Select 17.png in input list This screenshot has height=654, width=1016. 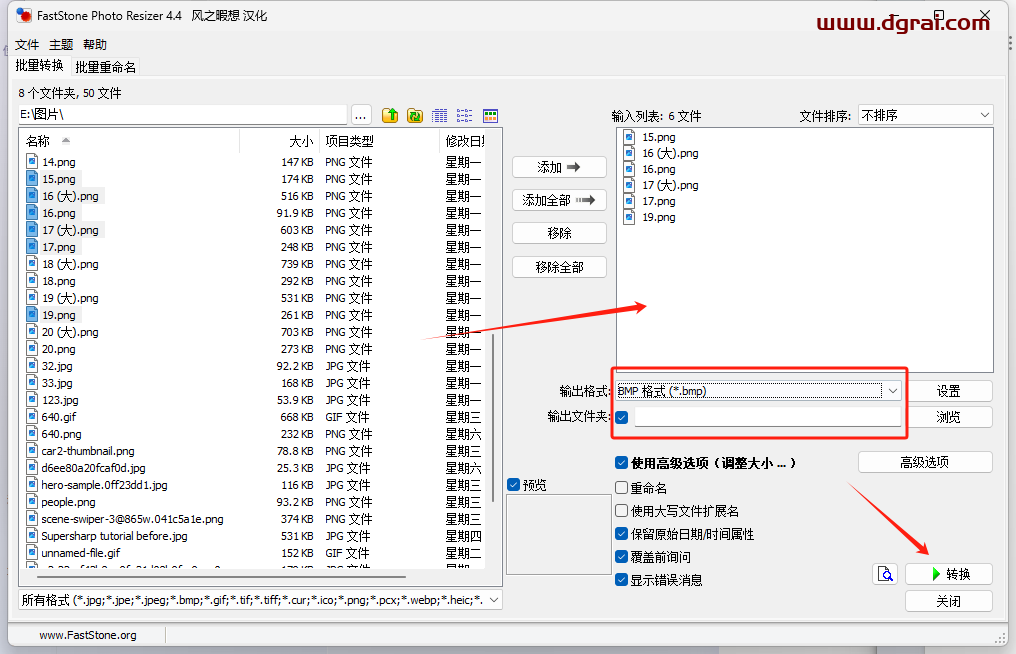click(658, 201)
